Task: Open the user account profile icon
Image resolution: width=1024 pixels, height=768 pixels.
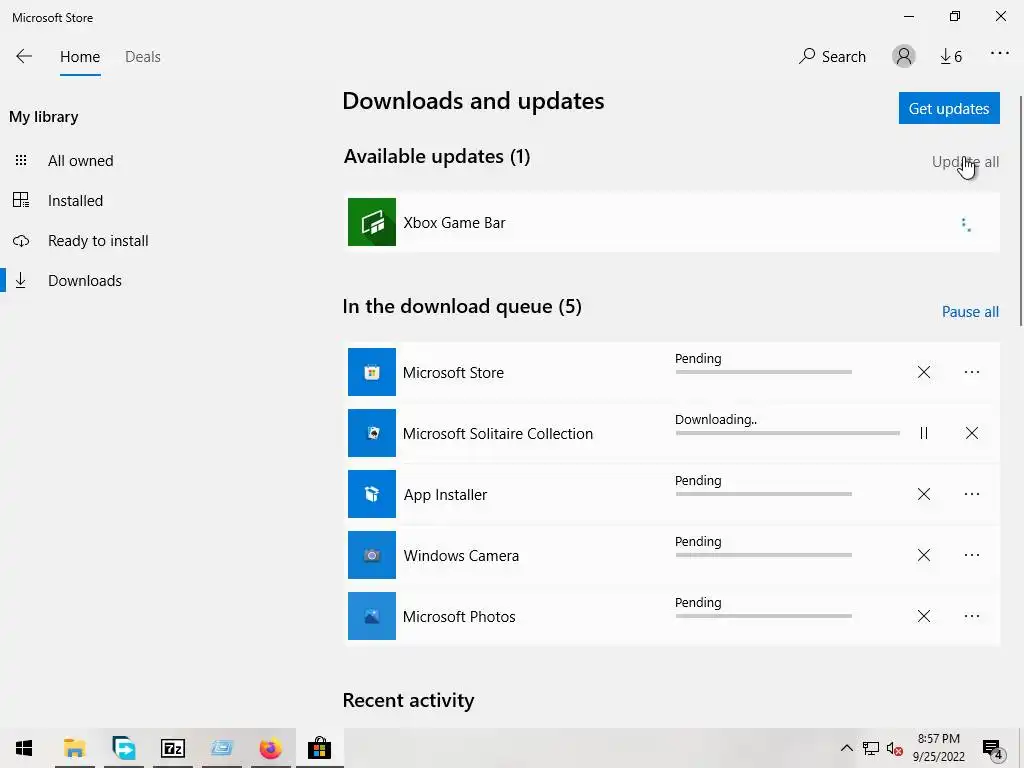Action: pos(904,56)
